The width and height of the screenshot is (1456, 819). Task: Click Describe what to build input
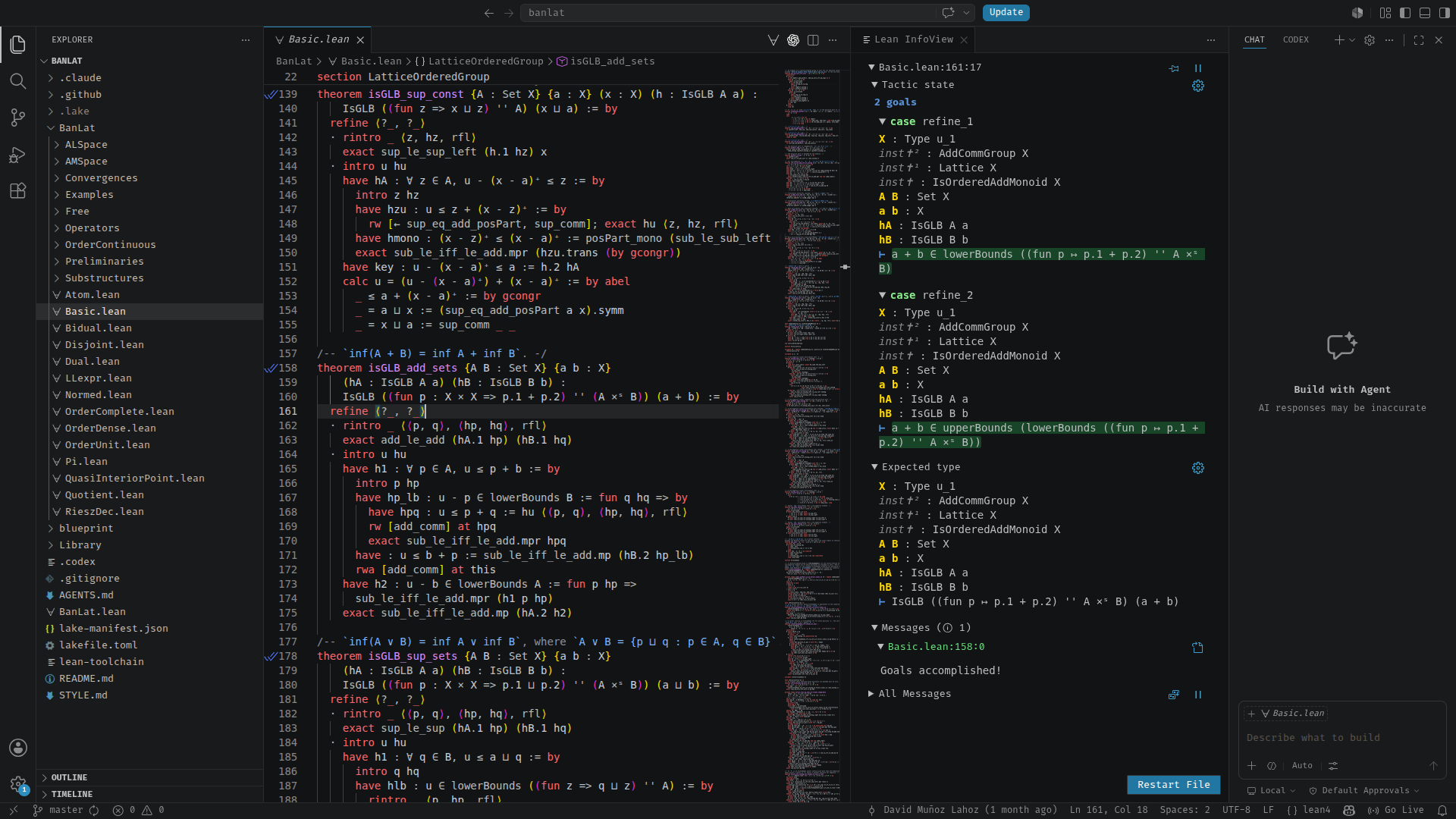(x=1342, y=738)
